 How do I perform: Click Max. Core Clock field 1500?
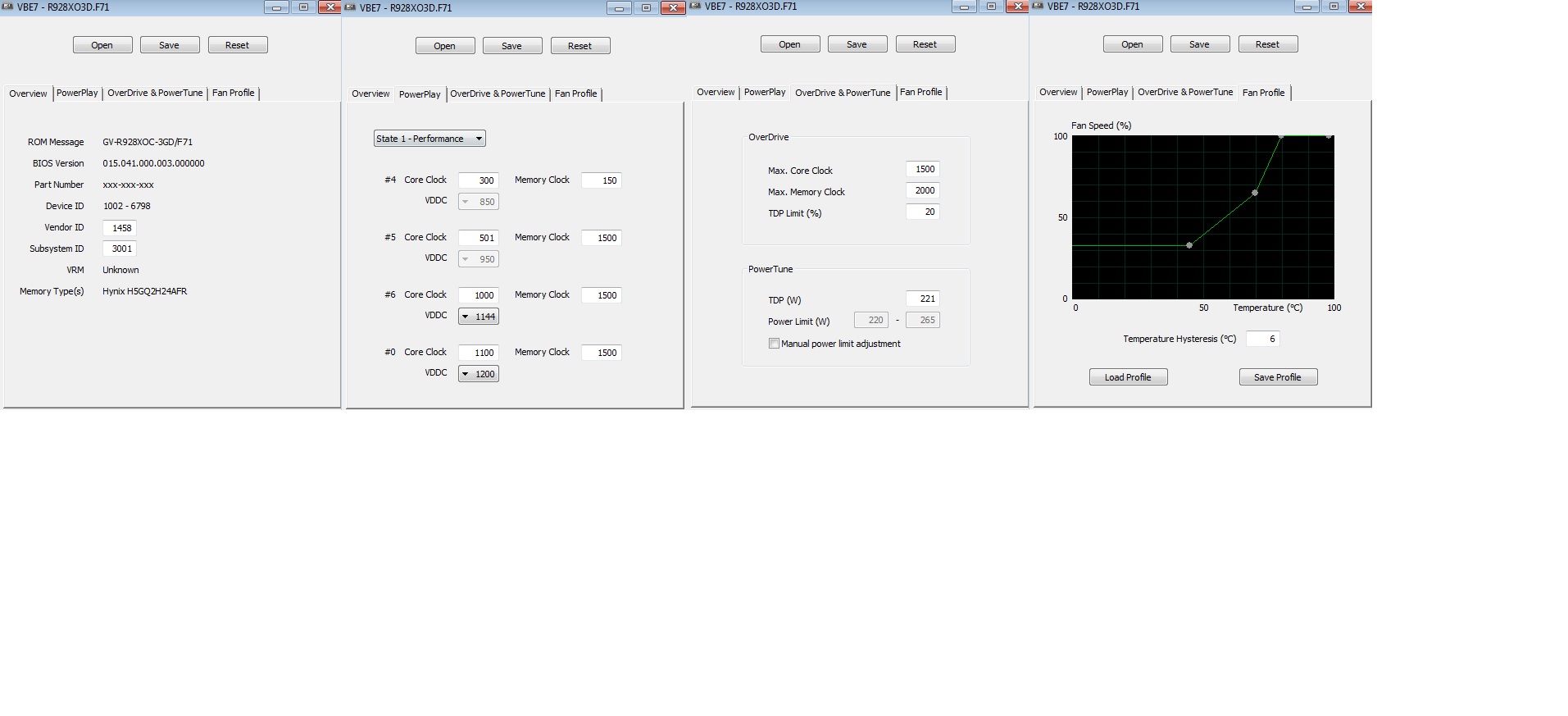click(x=923, y=169)
